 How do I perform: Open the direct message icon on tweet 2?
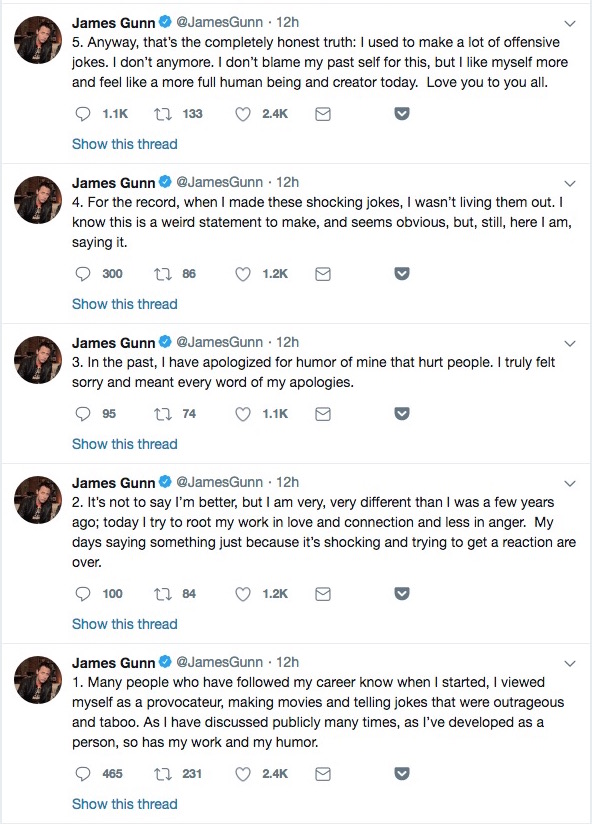[322, 594]
